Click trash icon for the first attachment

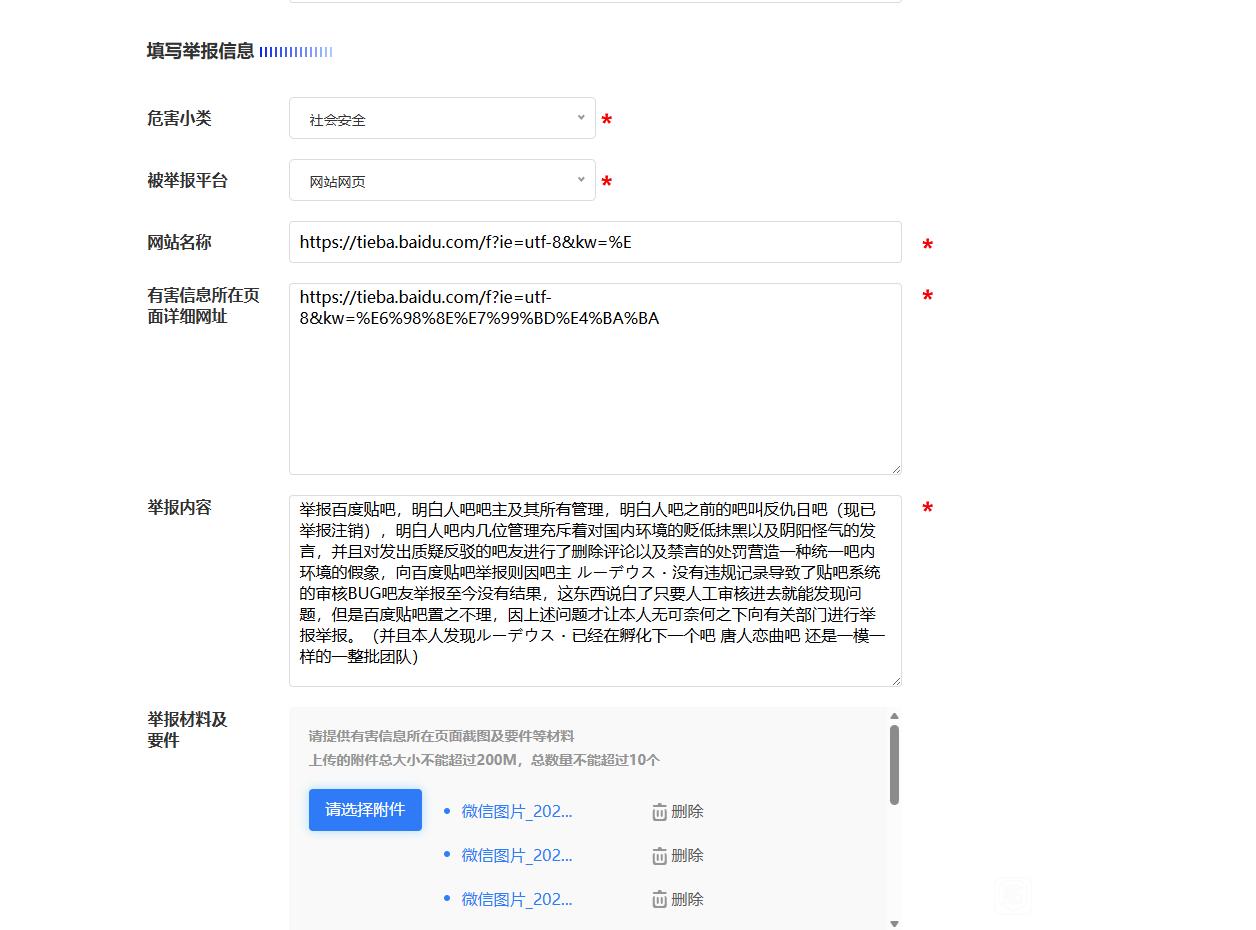point(660,812)
